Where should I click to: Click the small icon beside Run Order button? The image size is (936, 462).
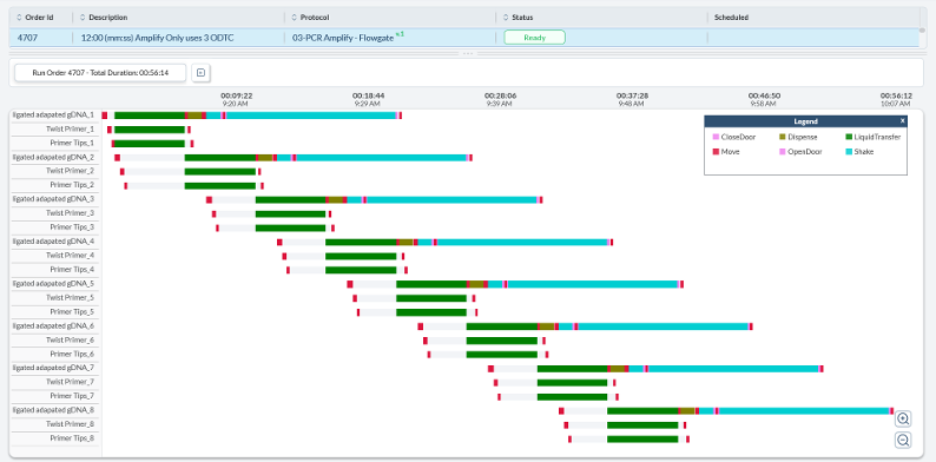(x=200, y=73)
